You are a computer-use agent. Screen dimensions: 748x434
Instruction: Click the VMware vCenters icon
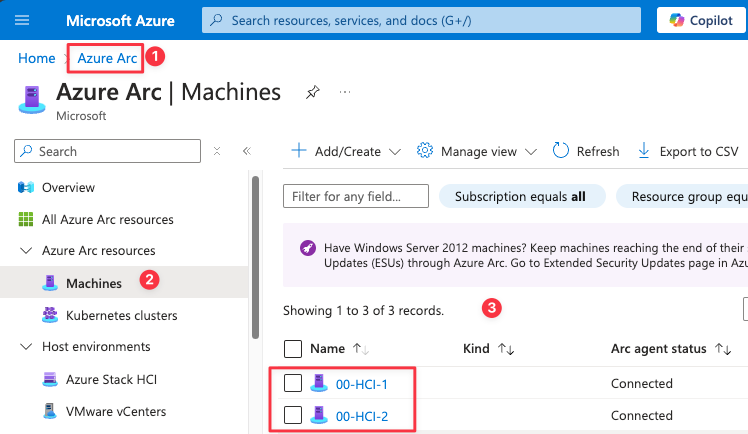[x=50, y=411]
